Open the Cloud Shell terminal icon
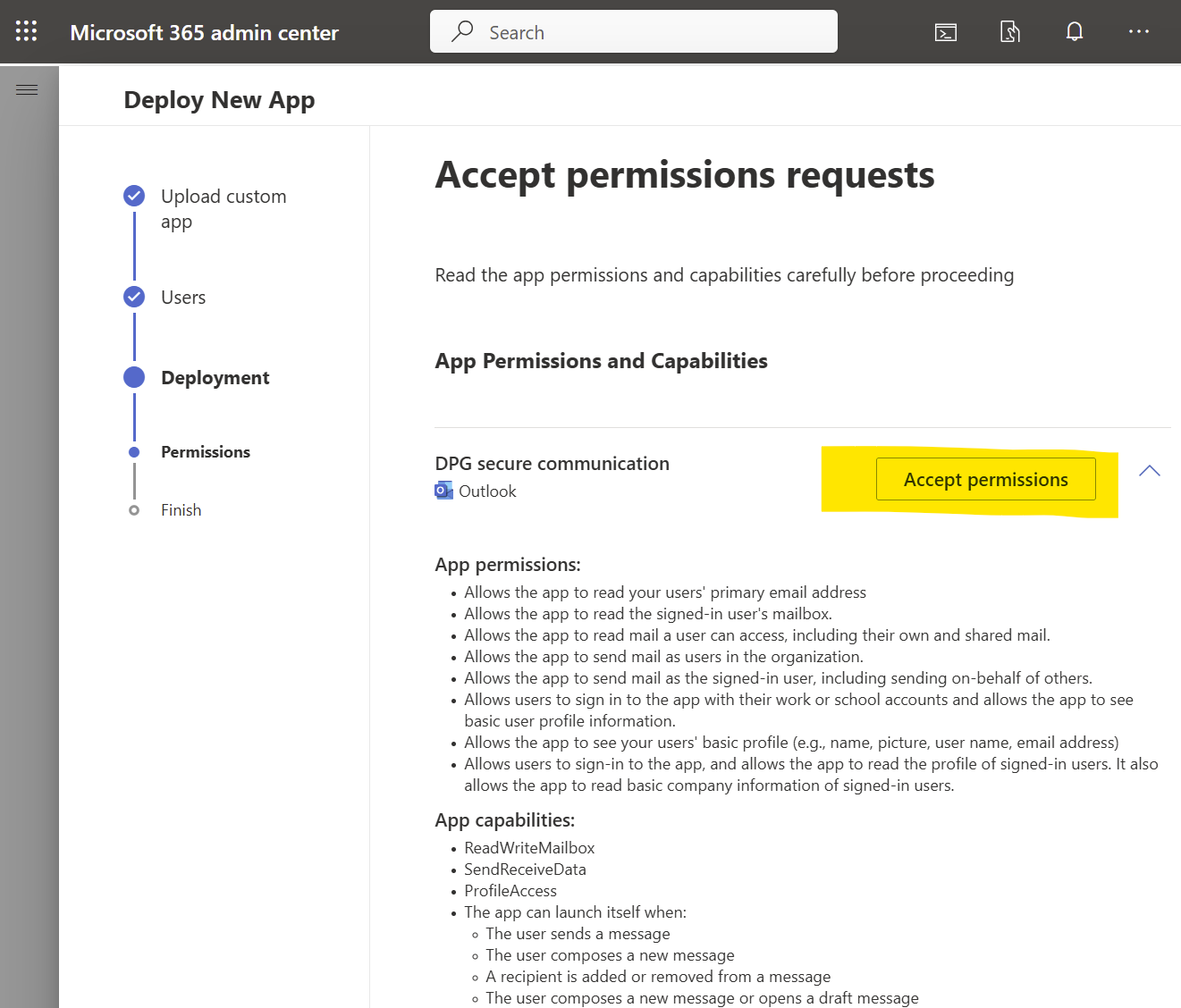Viewport: 1181px width, 1008px height. [x=945, y=32]
